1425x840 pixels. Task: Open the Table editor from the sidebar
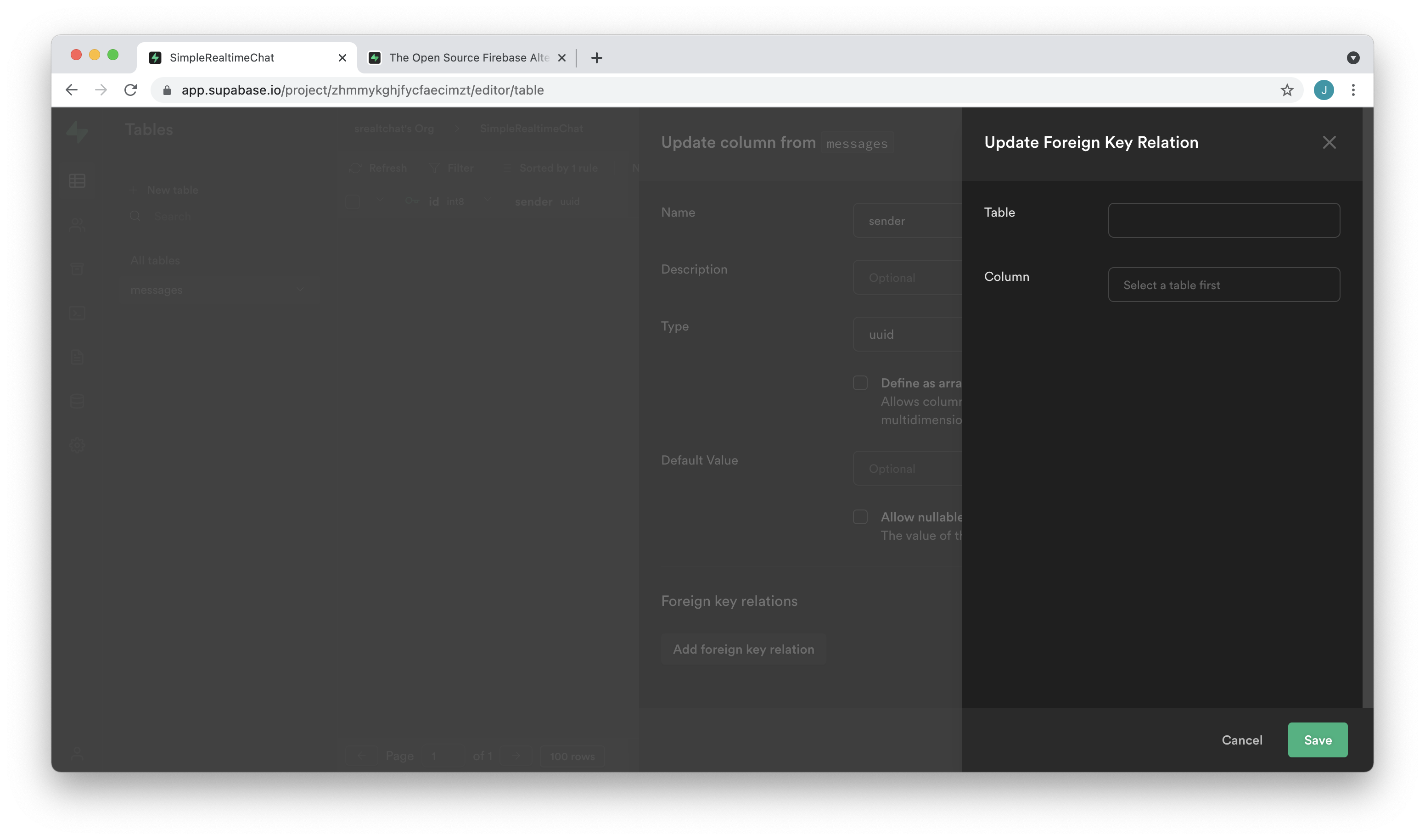pyautogui.click(x=77, y=180)
